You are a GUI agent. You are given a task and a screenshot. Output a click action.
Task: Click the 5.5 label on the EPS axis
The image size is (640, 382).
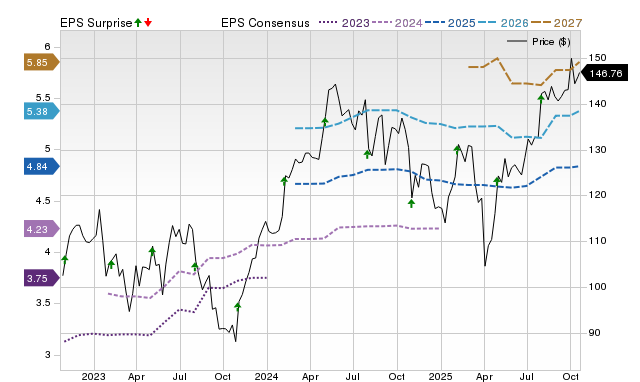[43, 98]
